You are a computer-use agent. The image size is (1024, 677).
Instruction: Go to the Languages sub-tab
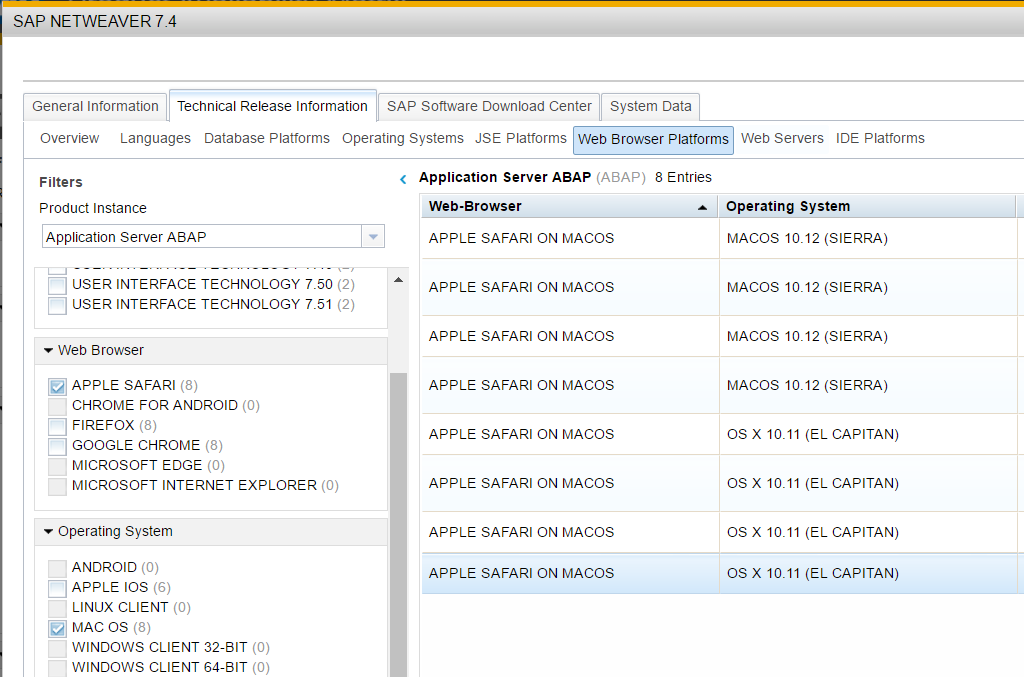coord(155,138)
